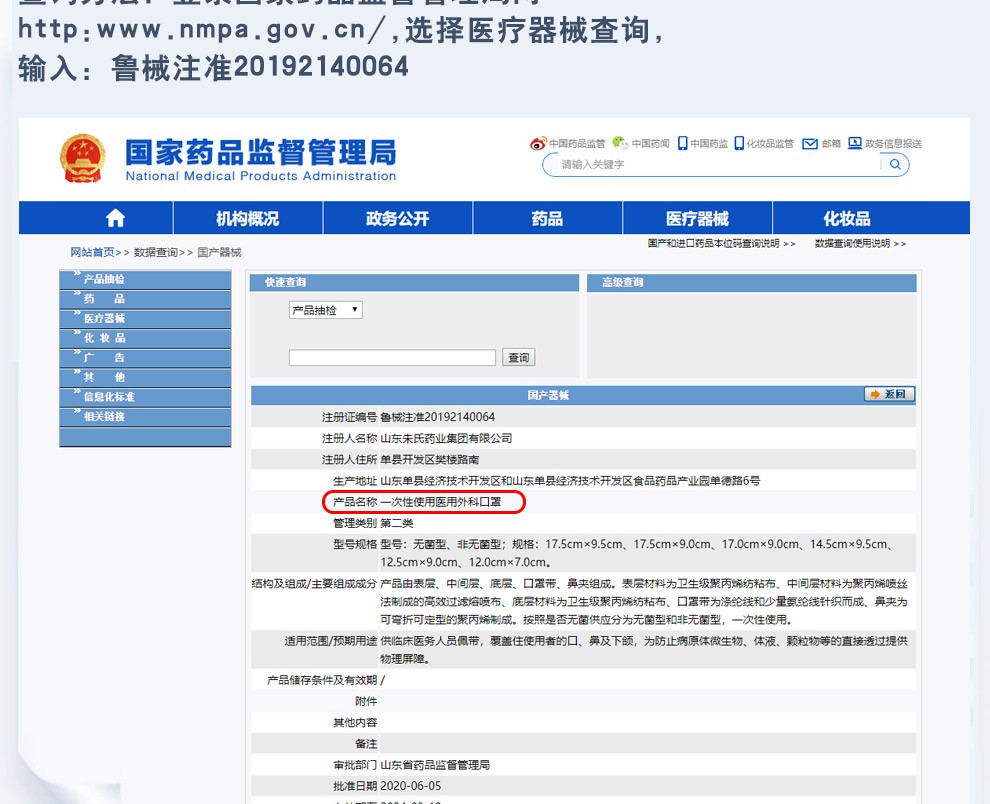
Task: Select 产品抽检 in the left sidebar
Action: [145, 279]
